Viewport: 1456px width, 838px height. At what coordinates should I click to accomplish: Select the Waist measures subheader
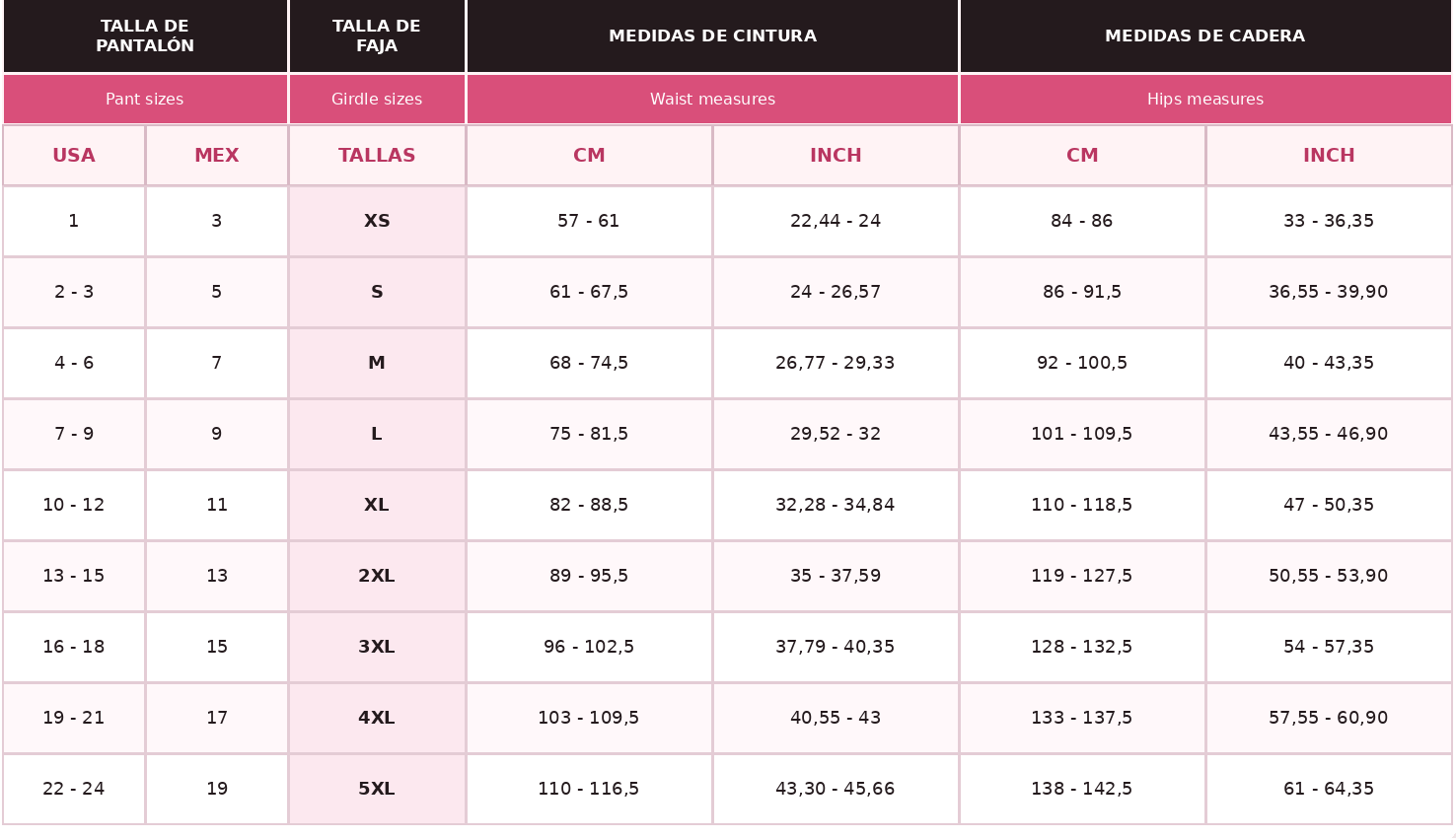pos(712,100)
